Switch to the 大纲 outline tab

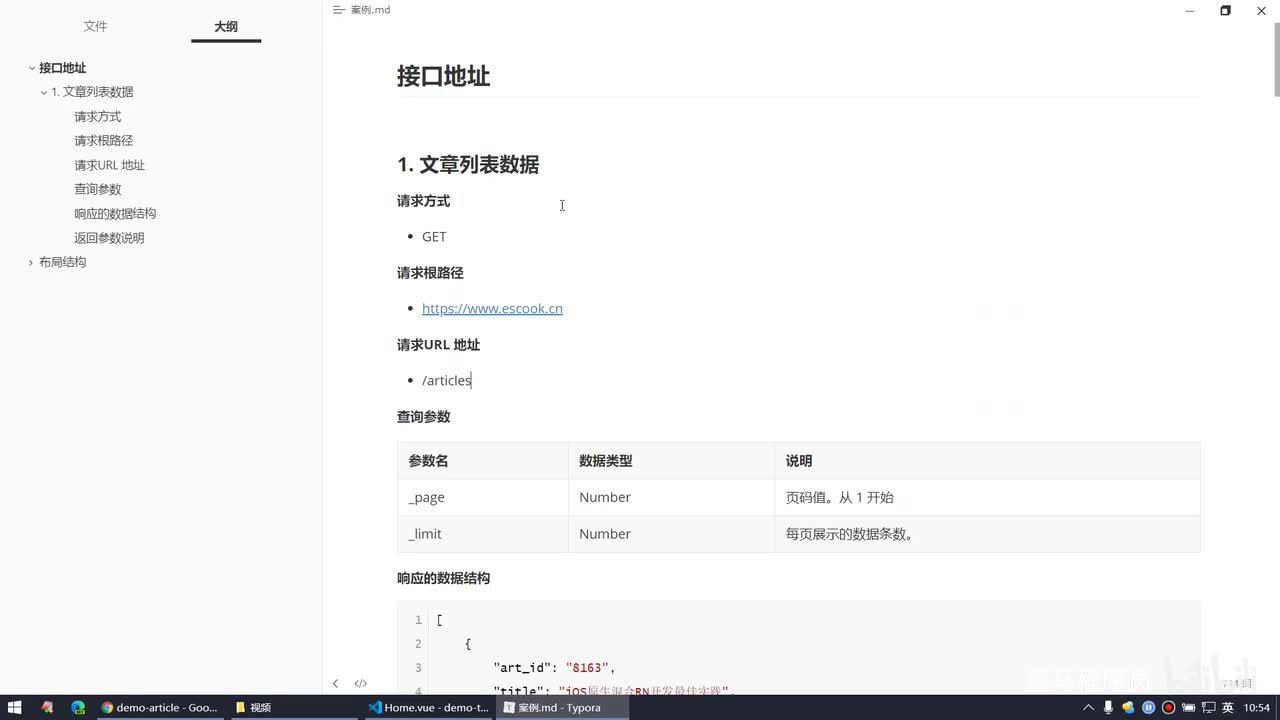tap(226, 26)
